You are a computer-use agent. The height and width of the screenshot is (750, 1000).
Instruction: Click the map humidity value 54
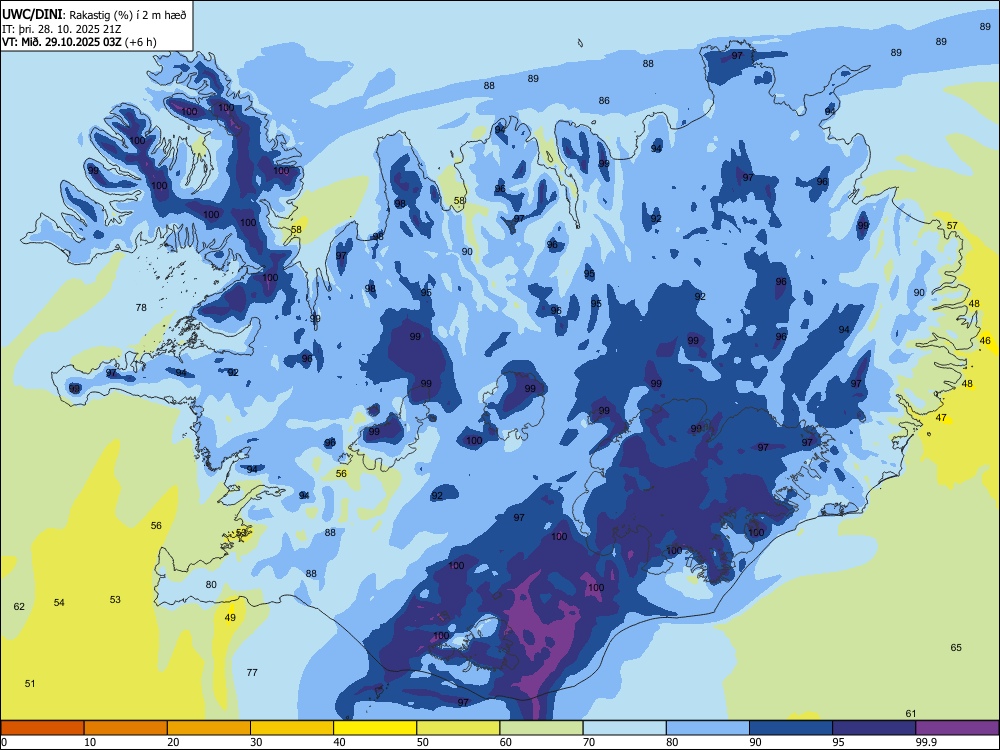[59, 603]
